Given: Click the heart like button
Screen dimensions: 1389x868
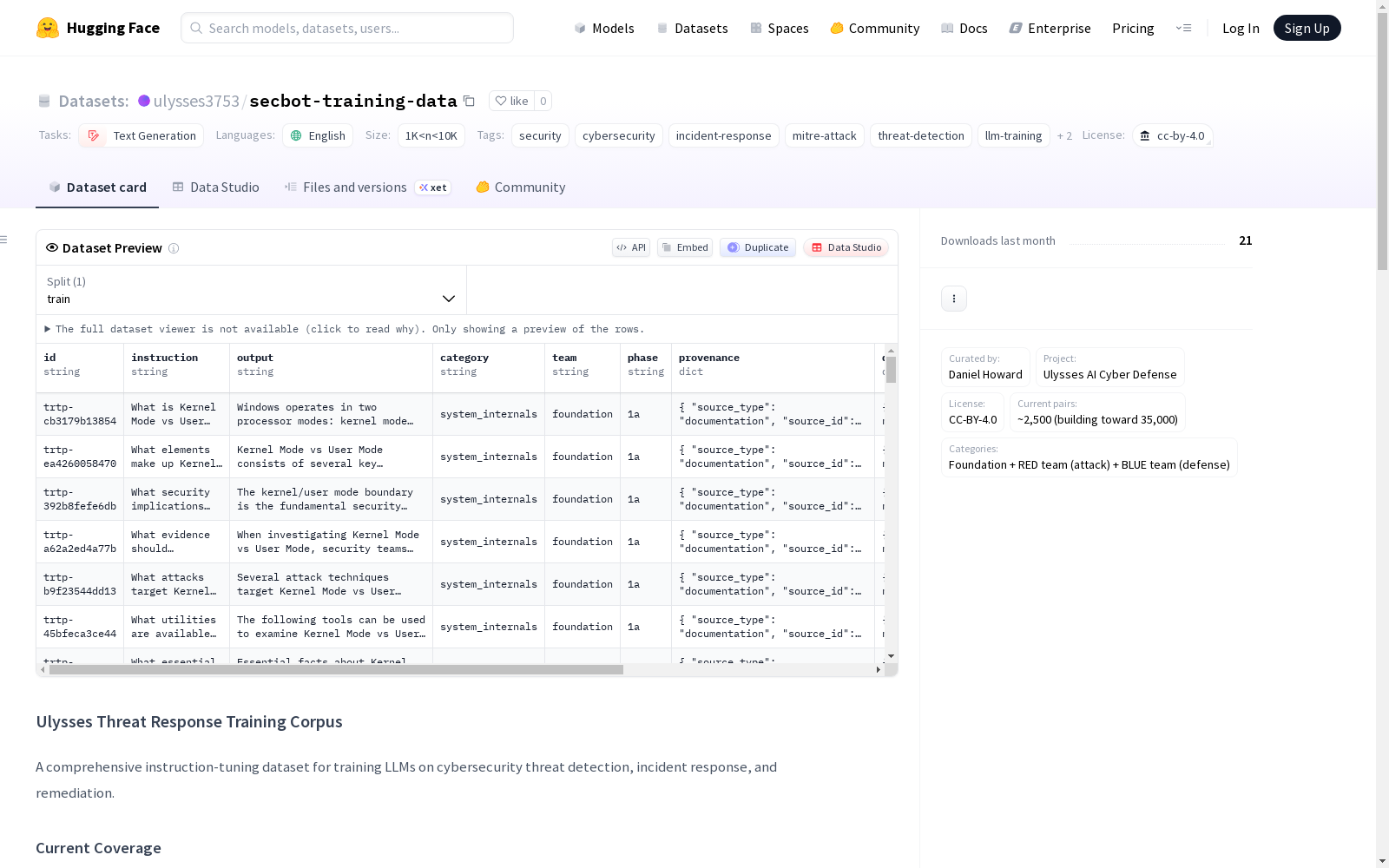Looking at the screenshot, I should click(511, 101).
